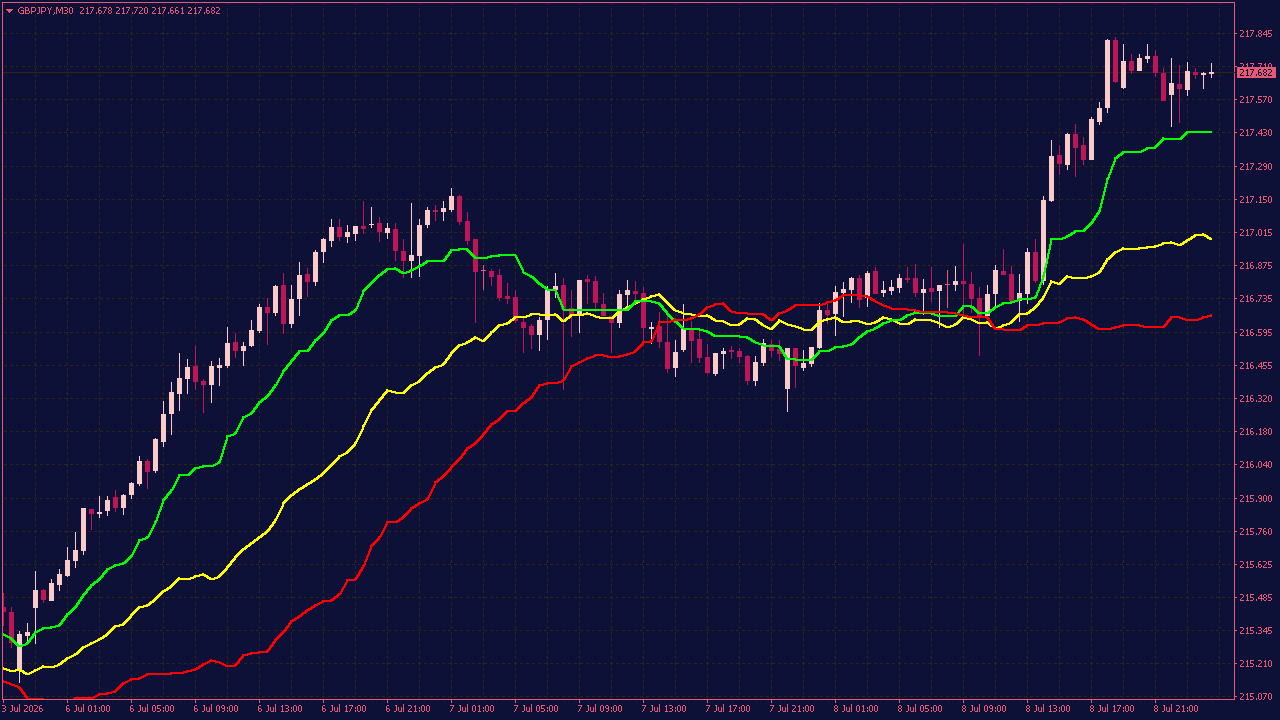Click the 7 Jul 09:00 time label
Screen dimensions: 1280x720
600,709
